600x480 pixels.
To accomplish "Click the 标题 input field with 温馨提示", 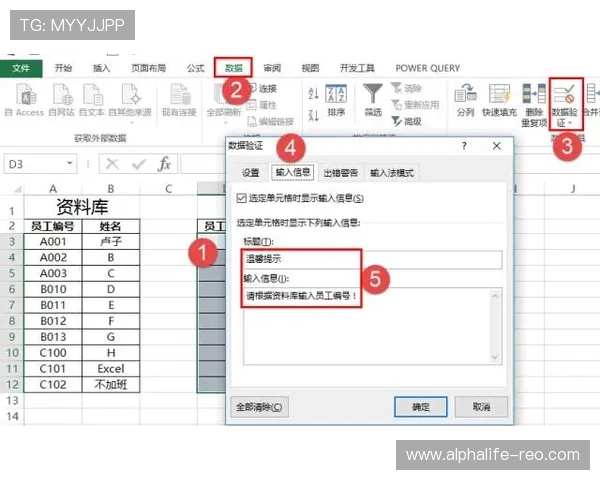I will (372, 260).
